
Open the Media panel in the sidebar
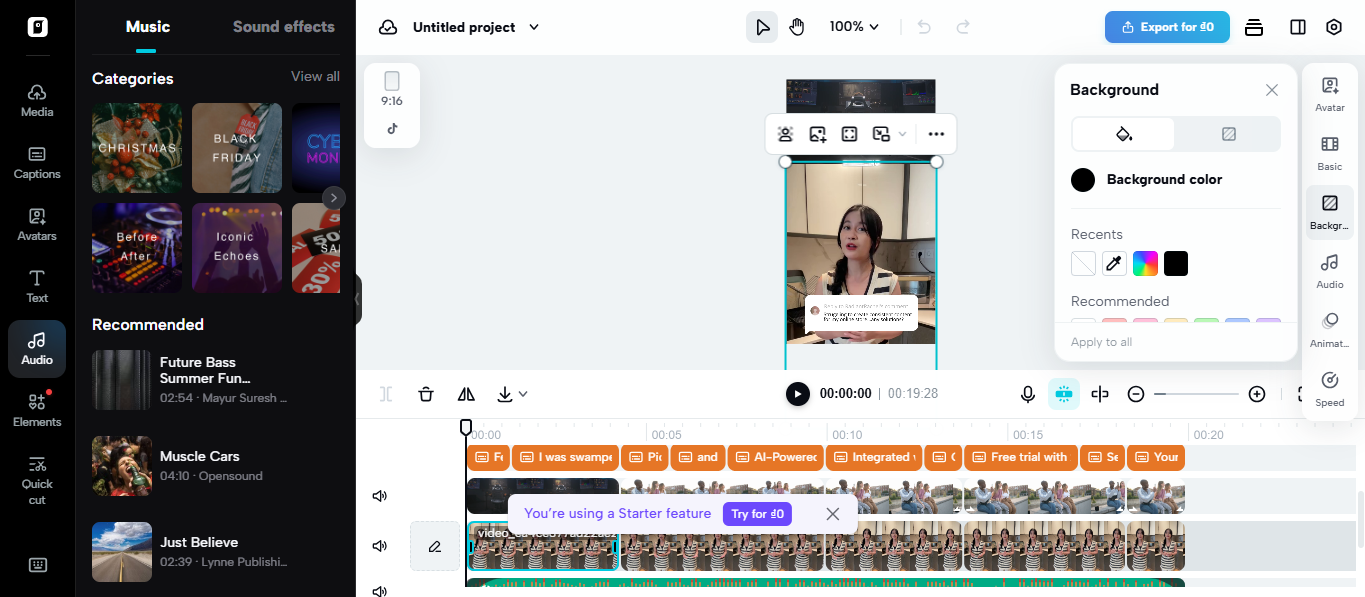pyautogui.click(x=37, y=98)
